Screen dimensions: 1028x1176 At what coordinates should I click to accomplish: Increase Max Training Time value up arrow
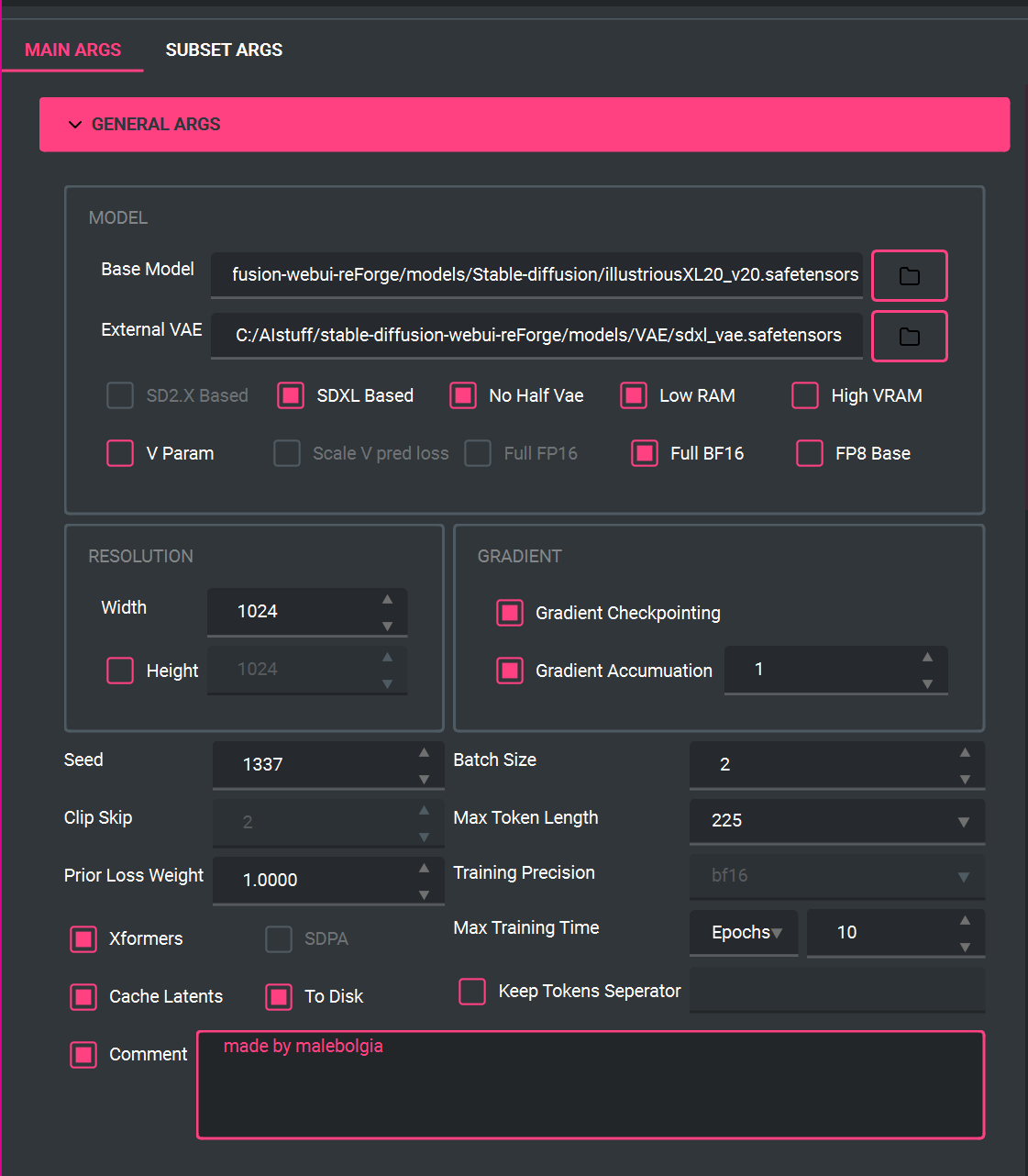point(965,920)
